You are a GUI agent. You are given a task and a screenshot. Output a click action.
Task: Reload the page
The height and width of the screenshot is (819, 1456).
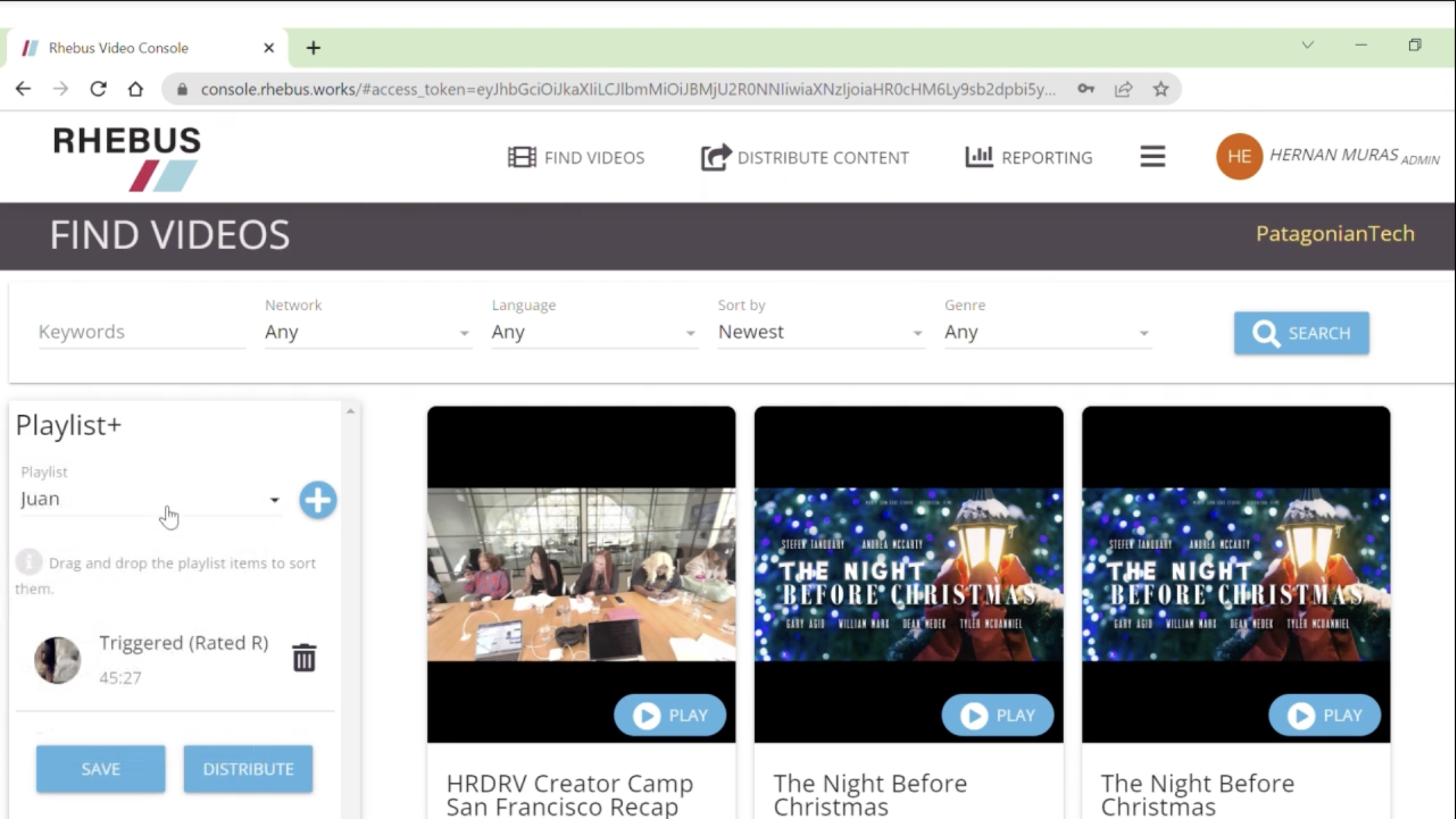pos(98,89)
